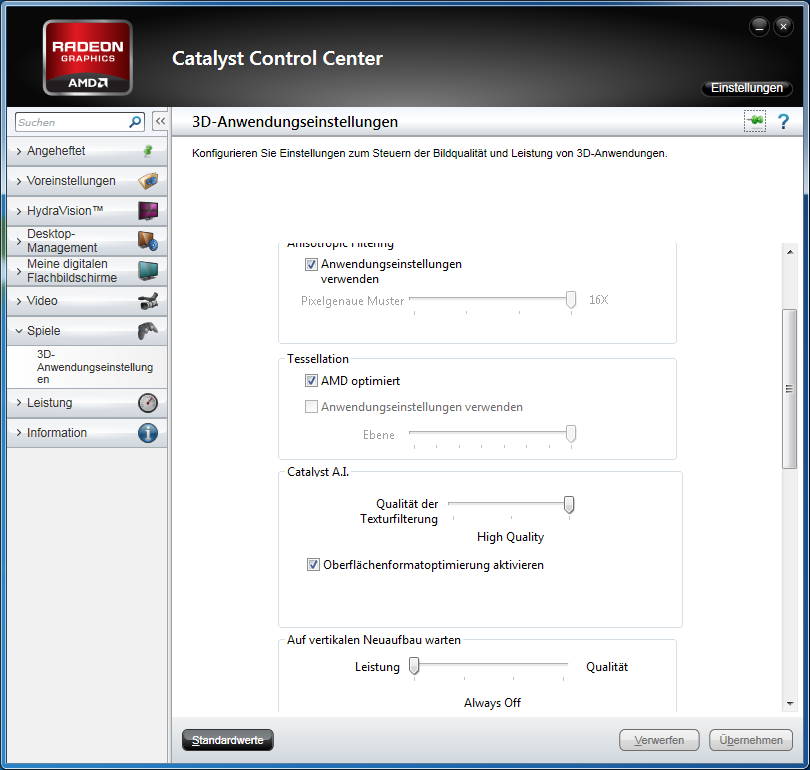Click the vertical sync Leistung slider handle
The height and width of the screenshot is (770, 810).
pyautogui.click(x=414, y=666)
